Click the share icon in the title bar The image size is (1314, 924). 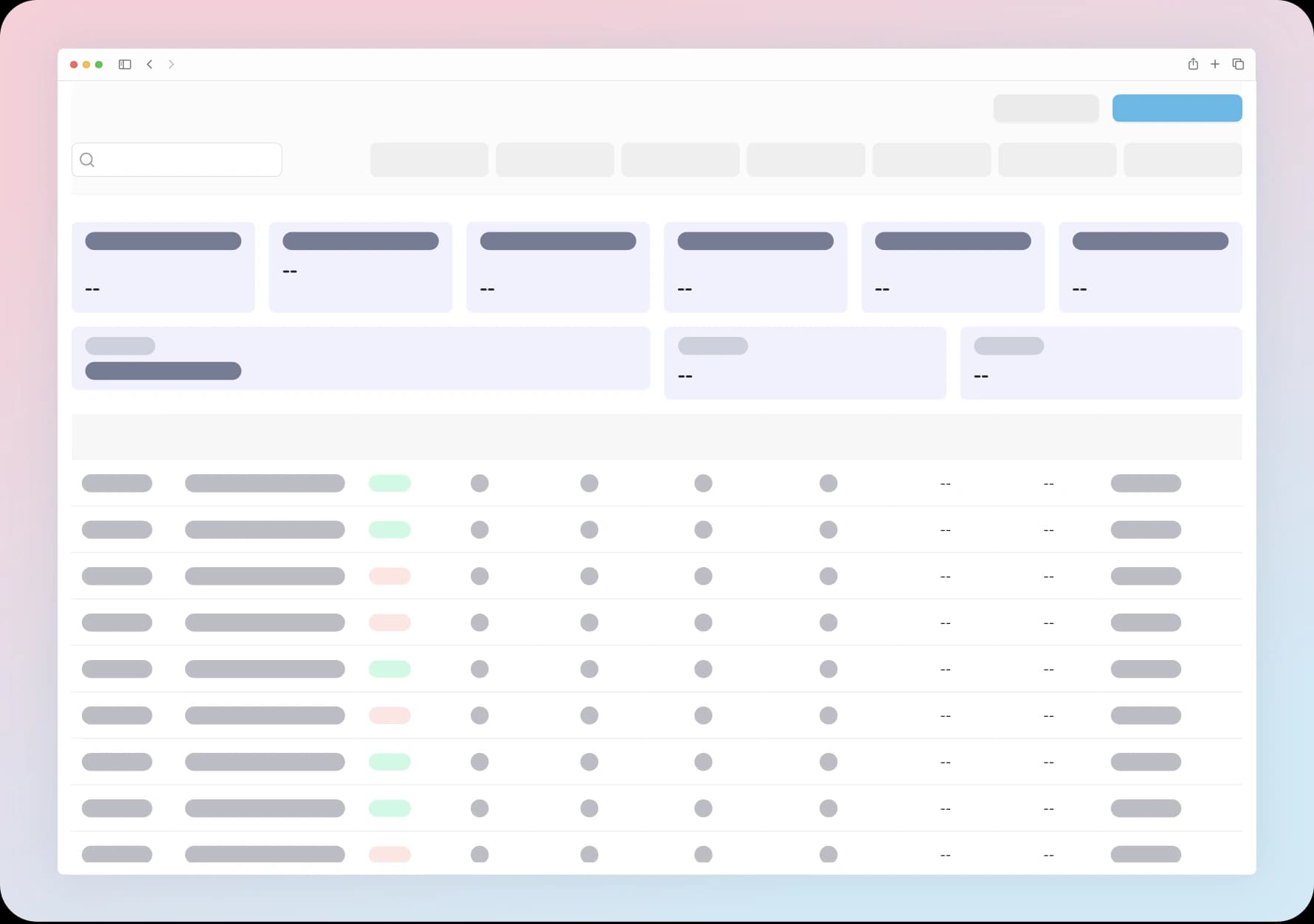(x=1193, y=64)
